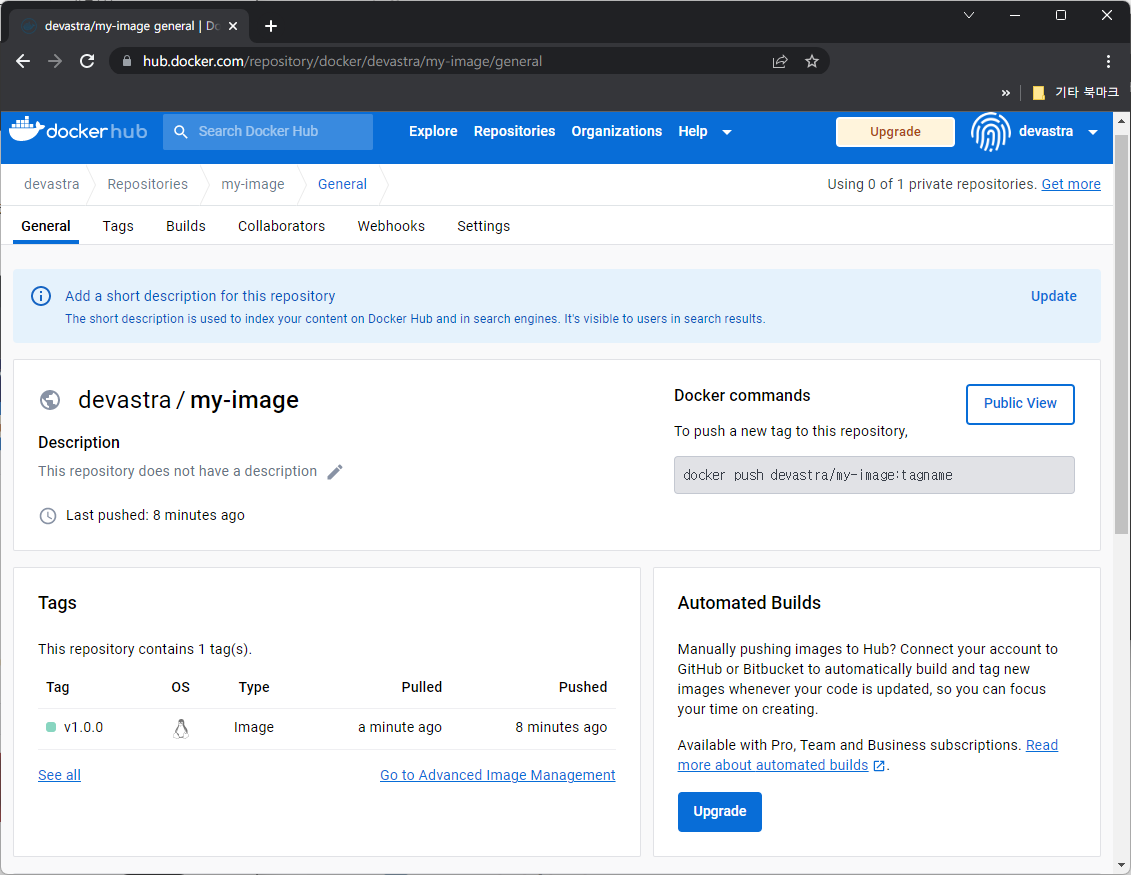Click the Linux penguin OS icon

tap(181, 729)
